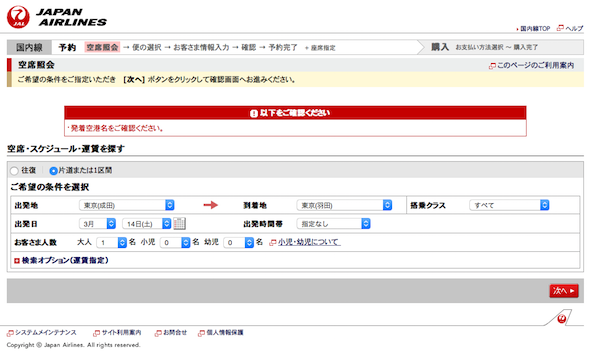This screenshot has width=600, height=363.
Task: Open the 小児 child count dropdown
Action: (x=175, y=243)
